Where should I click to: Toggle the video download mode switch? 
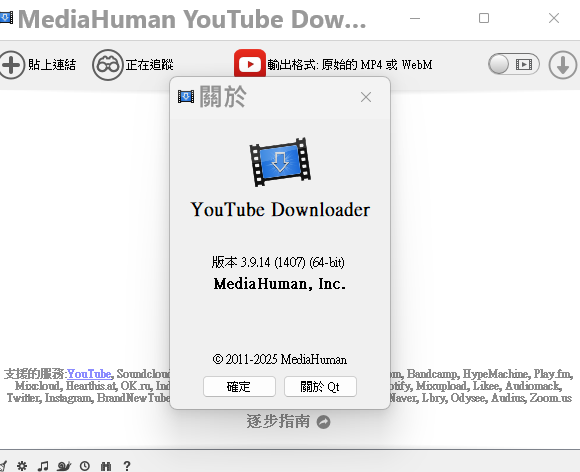(513, 64)
